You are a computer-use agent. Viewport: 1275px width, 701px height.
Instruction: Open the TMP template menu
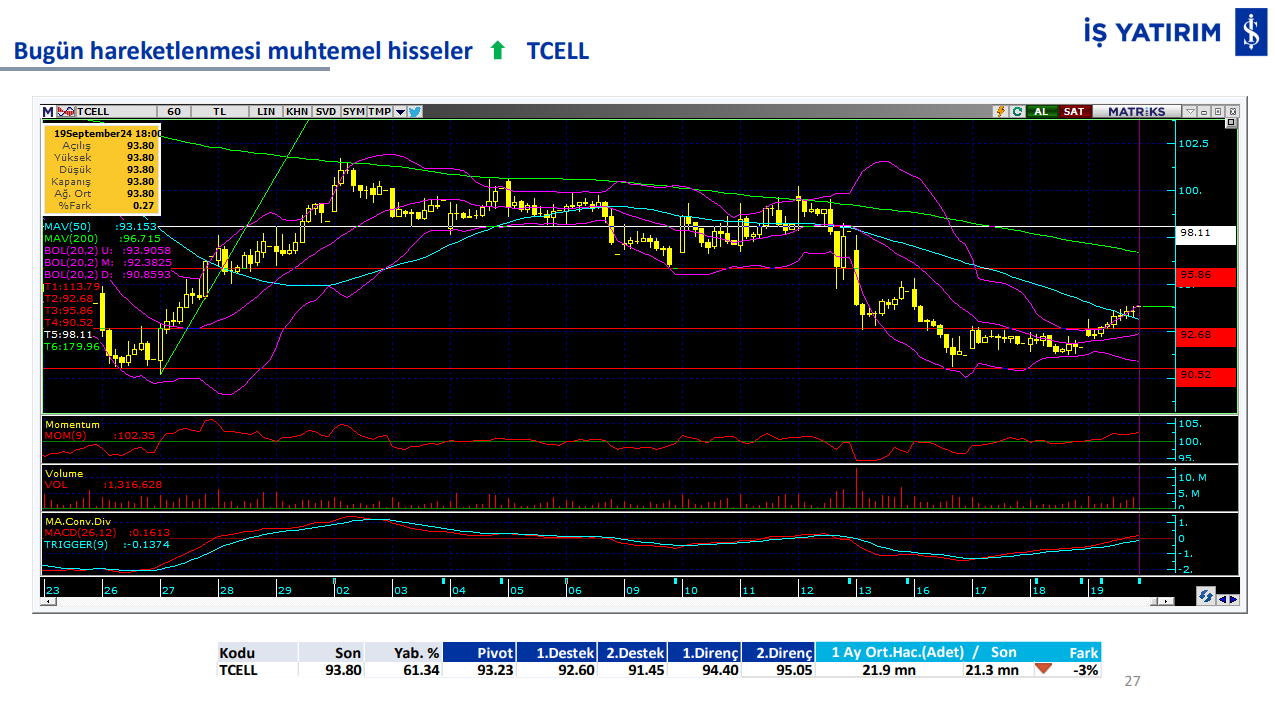379,111
